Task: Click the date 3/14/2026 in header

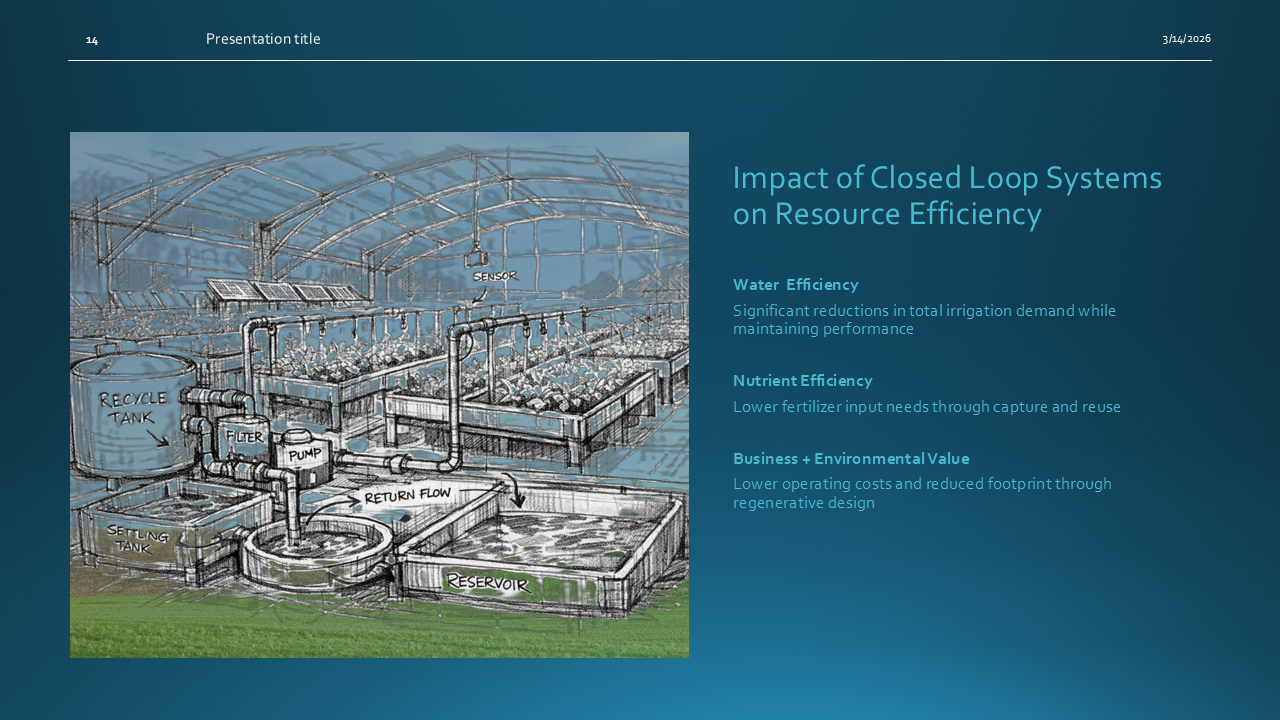Action: click(1186, 39)
